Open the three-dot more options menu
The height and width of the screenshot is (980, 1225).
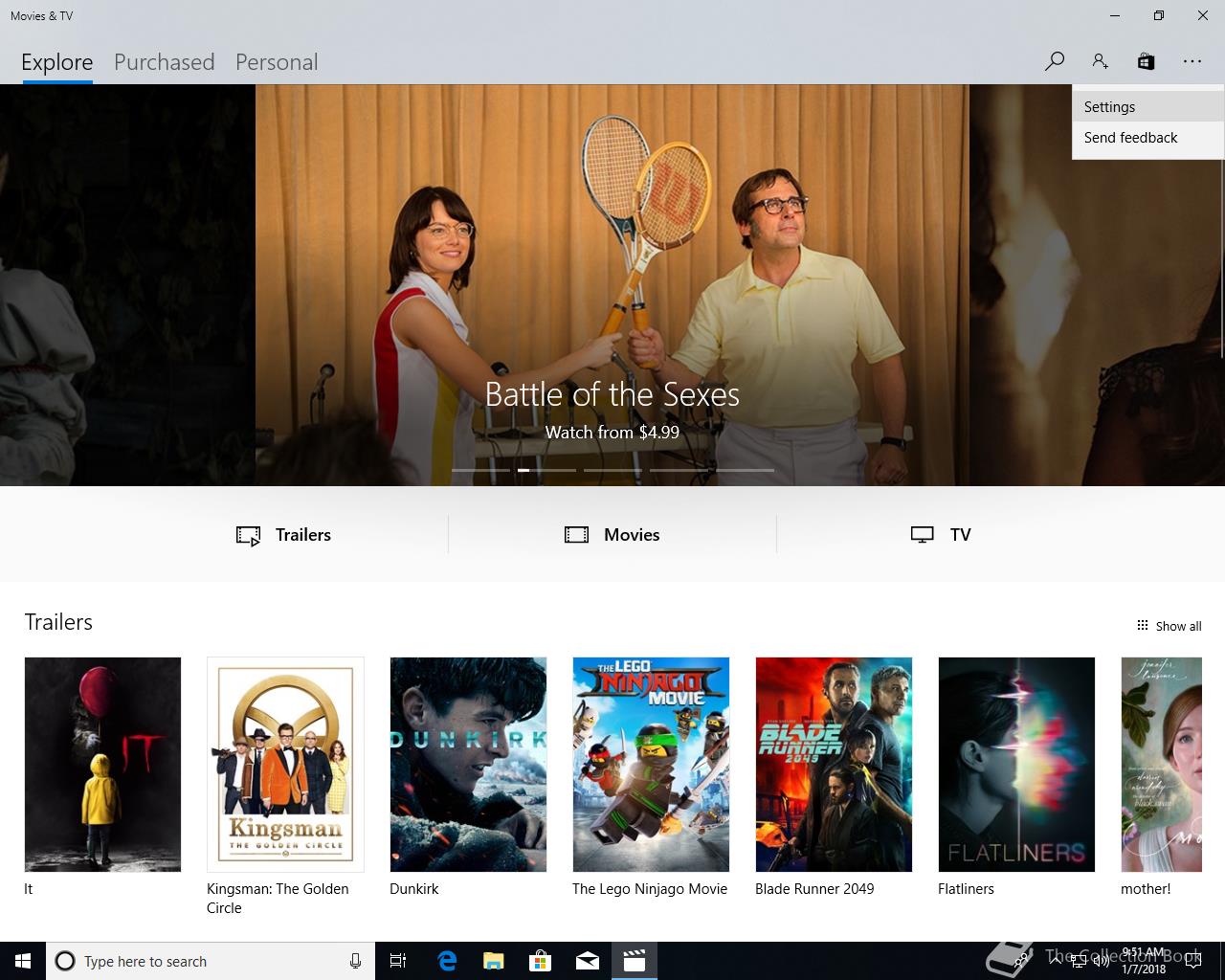(1192, 61)
